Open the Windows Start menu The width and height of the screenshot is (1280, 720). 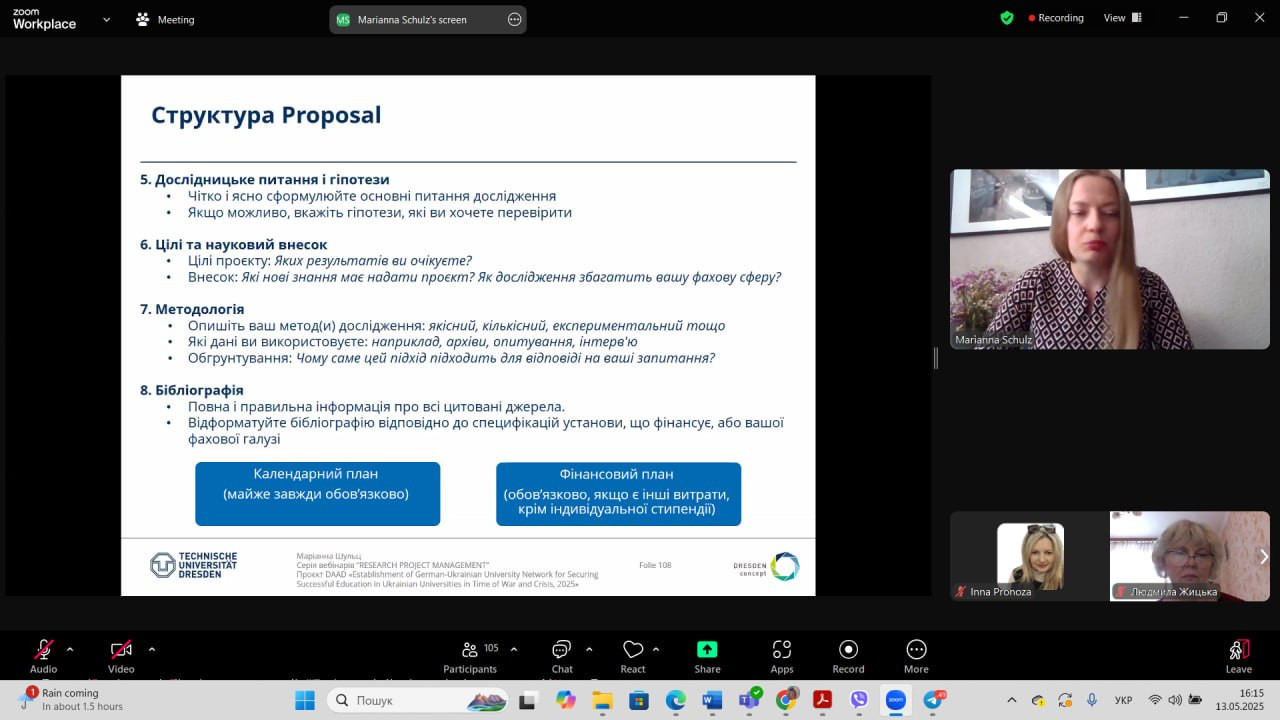tap(304, 700)
